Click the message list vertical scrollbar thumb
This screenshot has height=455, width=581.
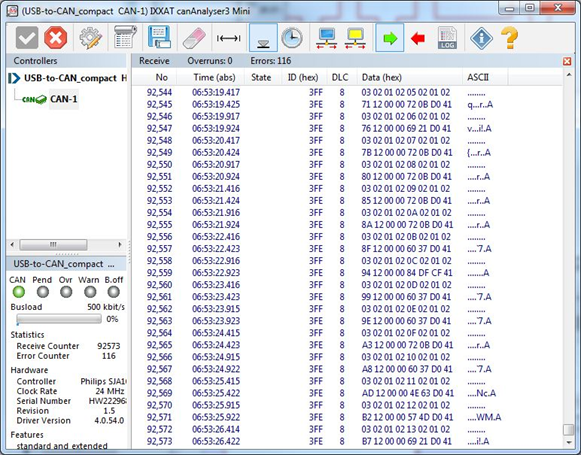coord(569,430)
